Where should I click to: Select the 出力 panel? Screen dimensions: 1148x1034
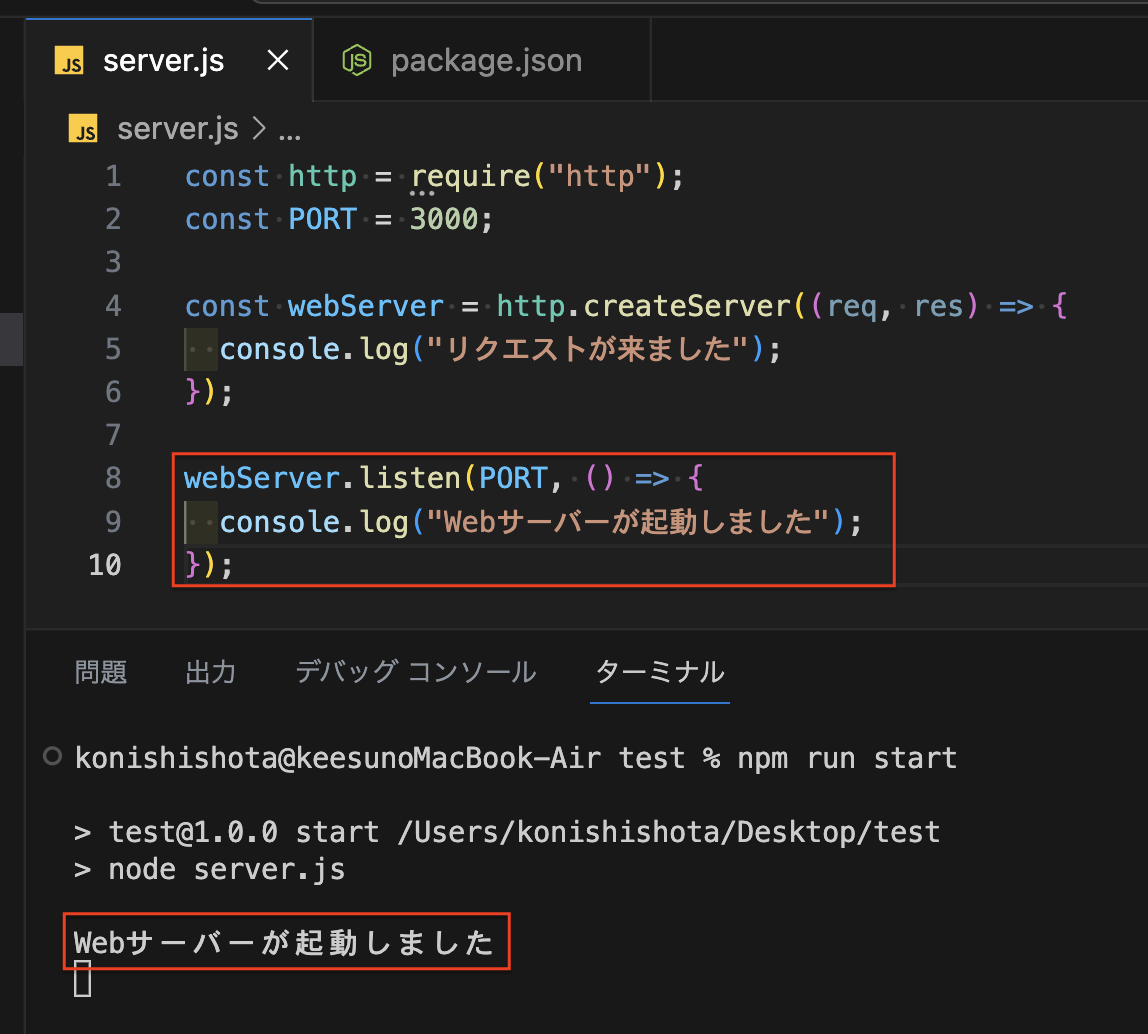[x=210, y=672]
